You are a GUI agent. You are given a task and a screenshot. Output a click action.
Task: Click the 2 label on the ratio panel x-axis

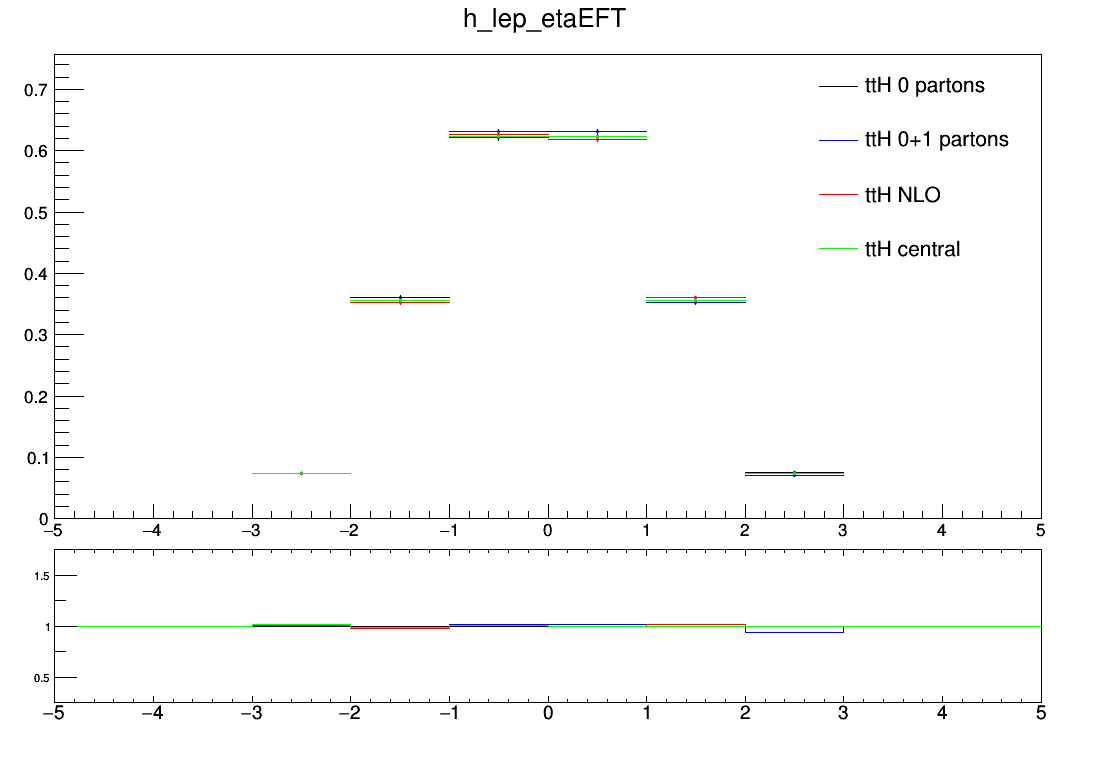click(745, 713)
